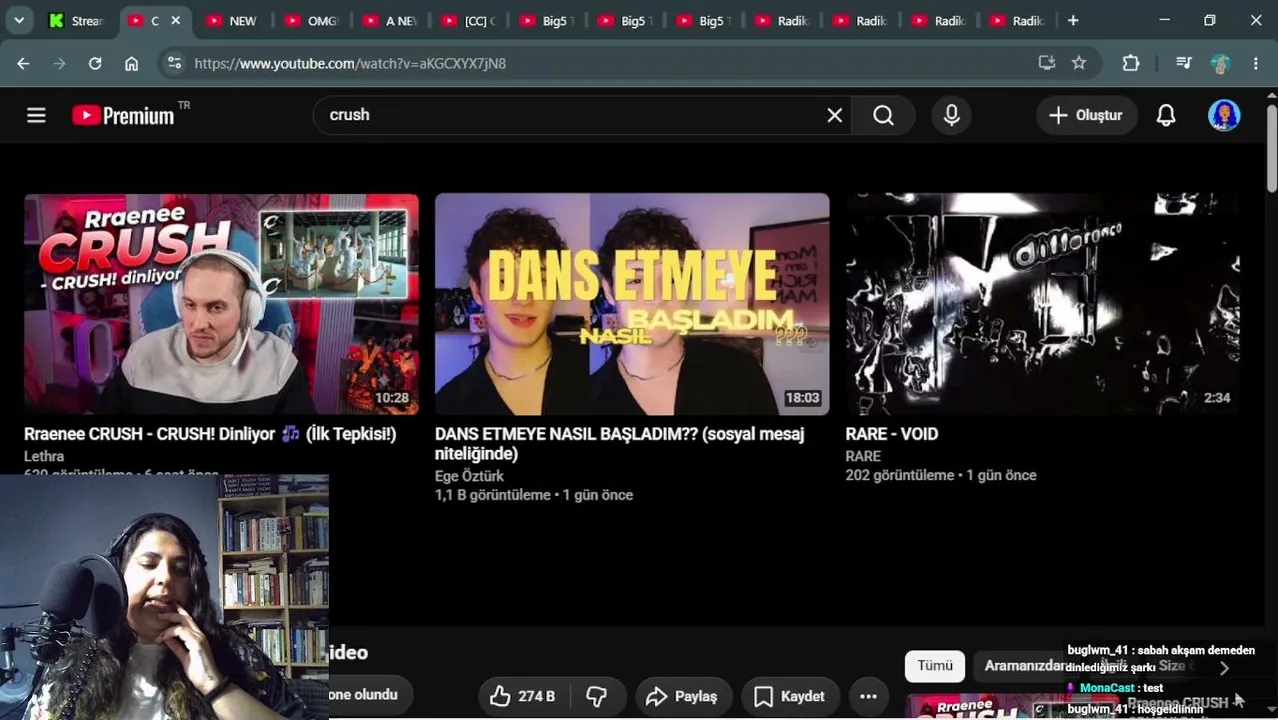Screen dimensions: 1278x720
Task: Start voice search with the microphone icon
Action: click(x=951, y=115)
